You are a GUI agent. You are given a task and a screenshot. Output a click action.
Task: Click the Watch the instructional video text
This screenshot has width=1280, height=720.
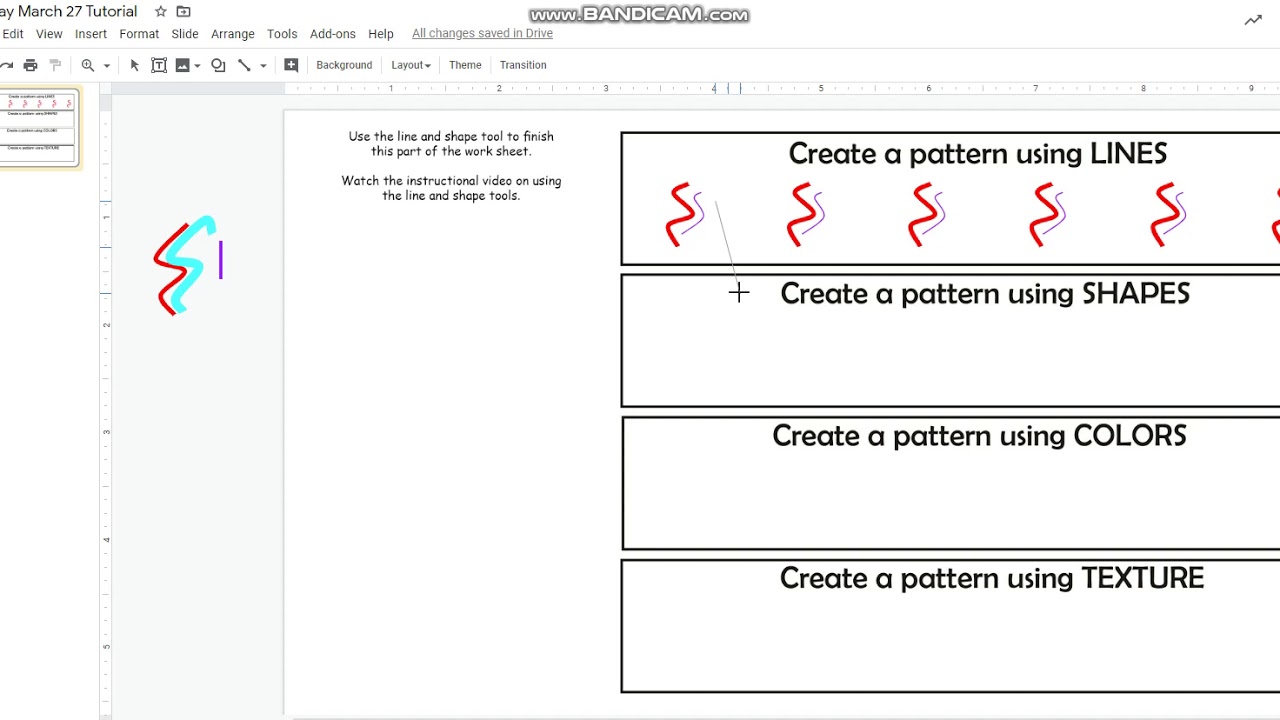pyautogui.click(x=451, y=188)
